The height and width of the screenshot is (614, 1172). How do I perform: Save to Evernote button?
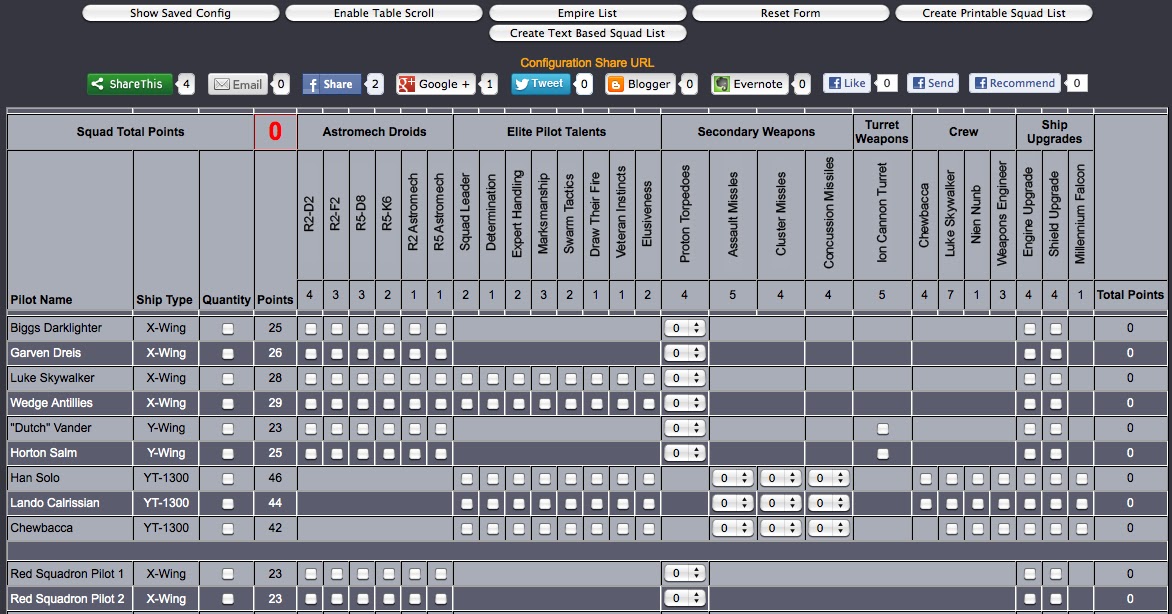pos(750,84)
